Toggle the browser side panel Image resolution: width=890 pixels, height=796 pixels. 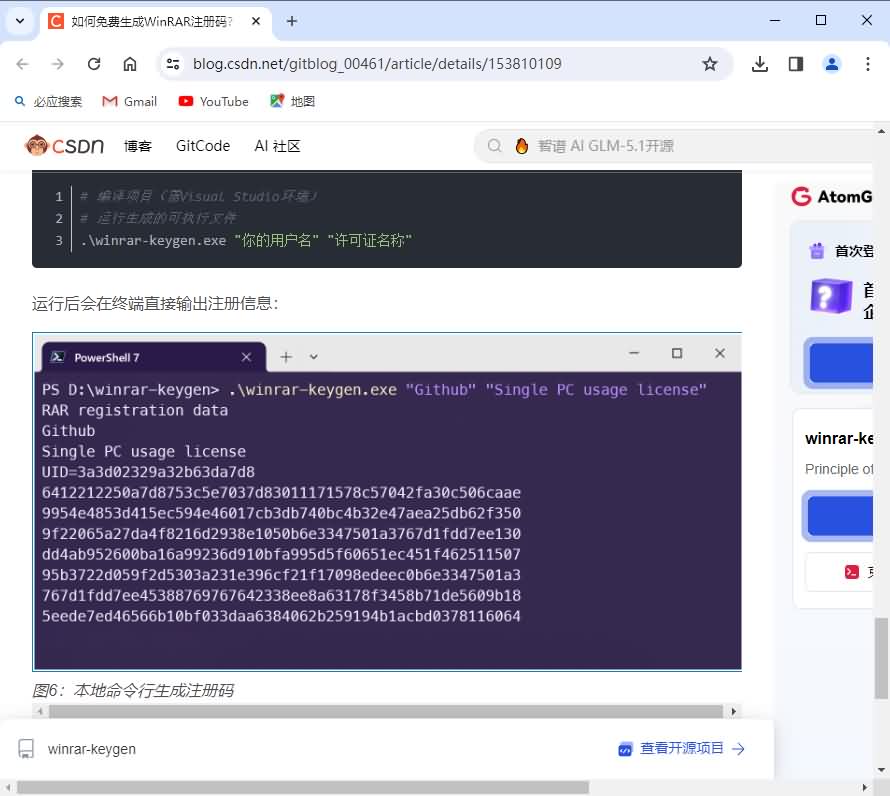pos(796,64)
